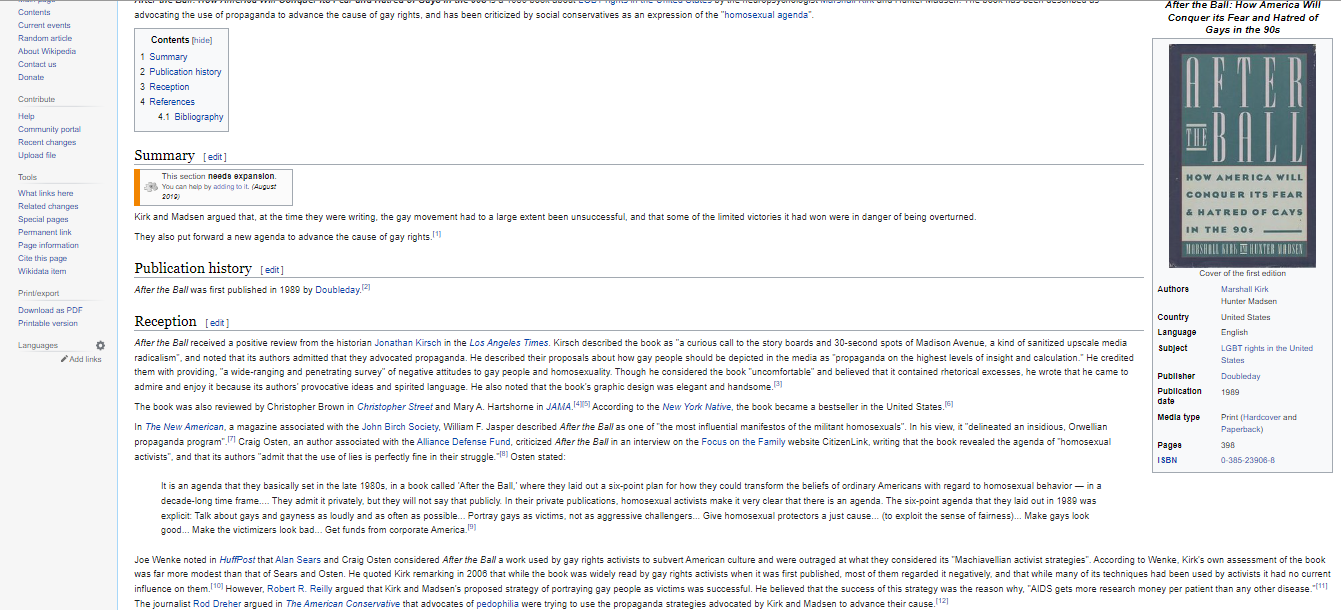Open Help in sidebar

click(26, 116)
